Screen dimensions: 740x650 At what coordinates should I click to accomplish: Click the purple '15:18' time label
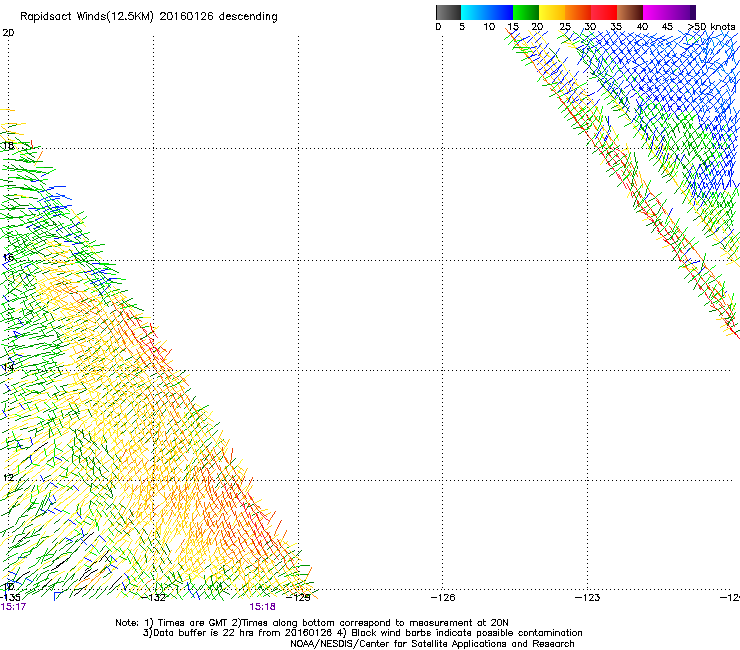coord(262,607)
